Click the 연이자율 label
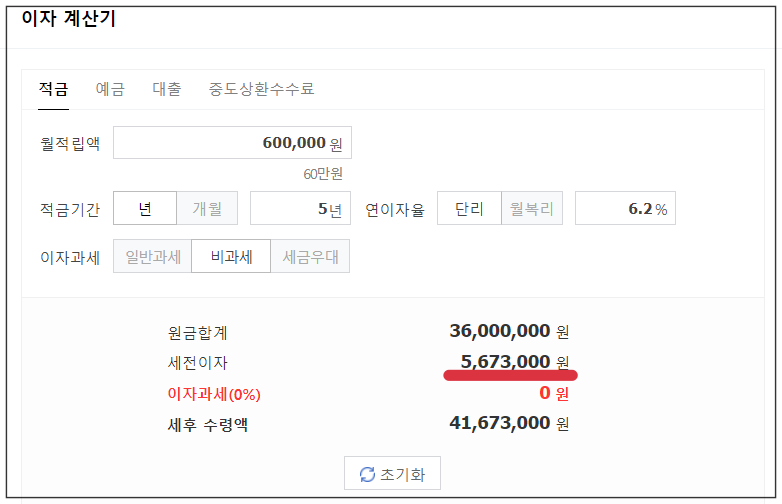Viewport: 782px width, 504px height. click(395, 209)
